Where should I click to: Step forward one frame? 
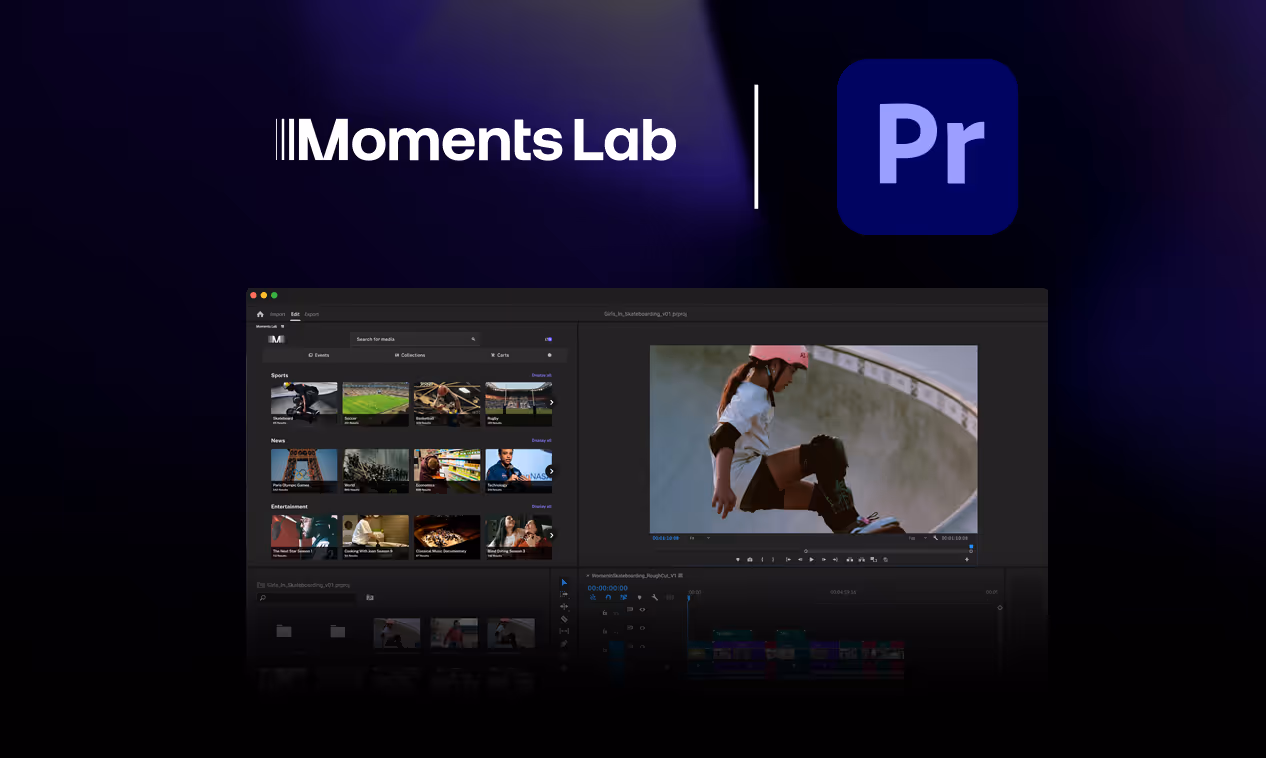[x=824, y=560]
